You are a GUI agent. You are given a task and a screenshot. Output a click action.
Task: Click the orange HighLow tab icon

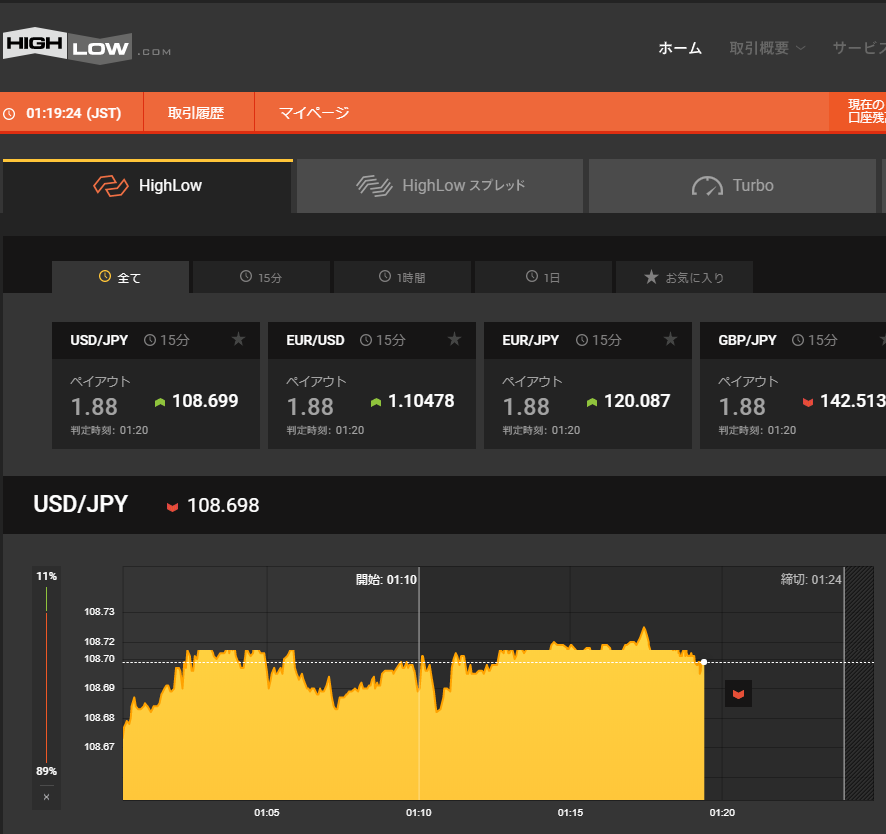(111, 186)
